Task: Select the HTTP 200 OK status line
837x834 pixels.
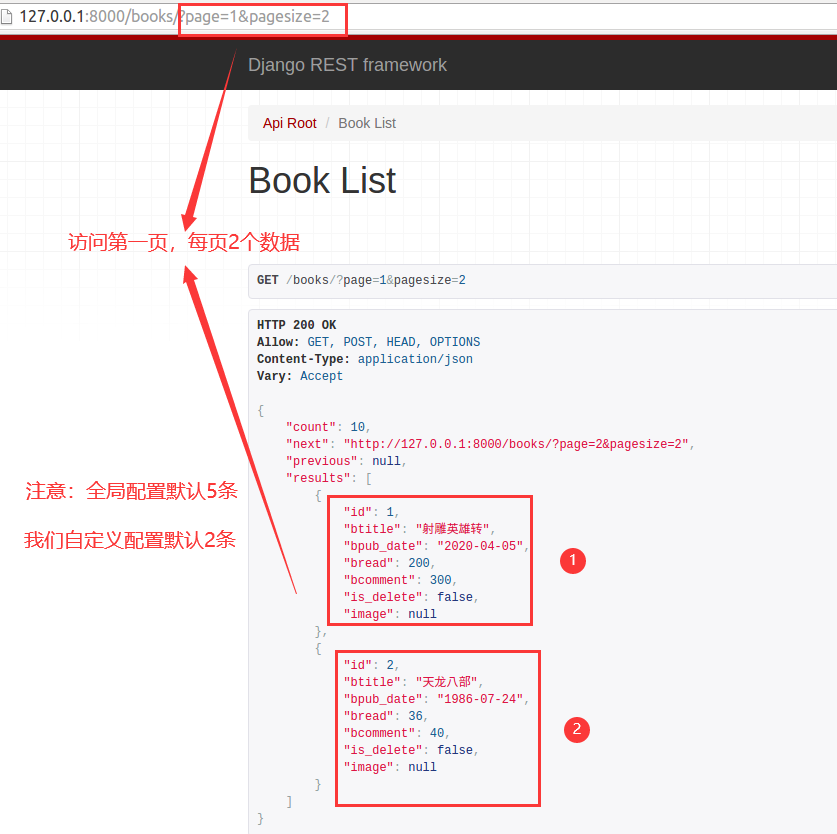Action: pyautogui.click(x=296, y=325)
